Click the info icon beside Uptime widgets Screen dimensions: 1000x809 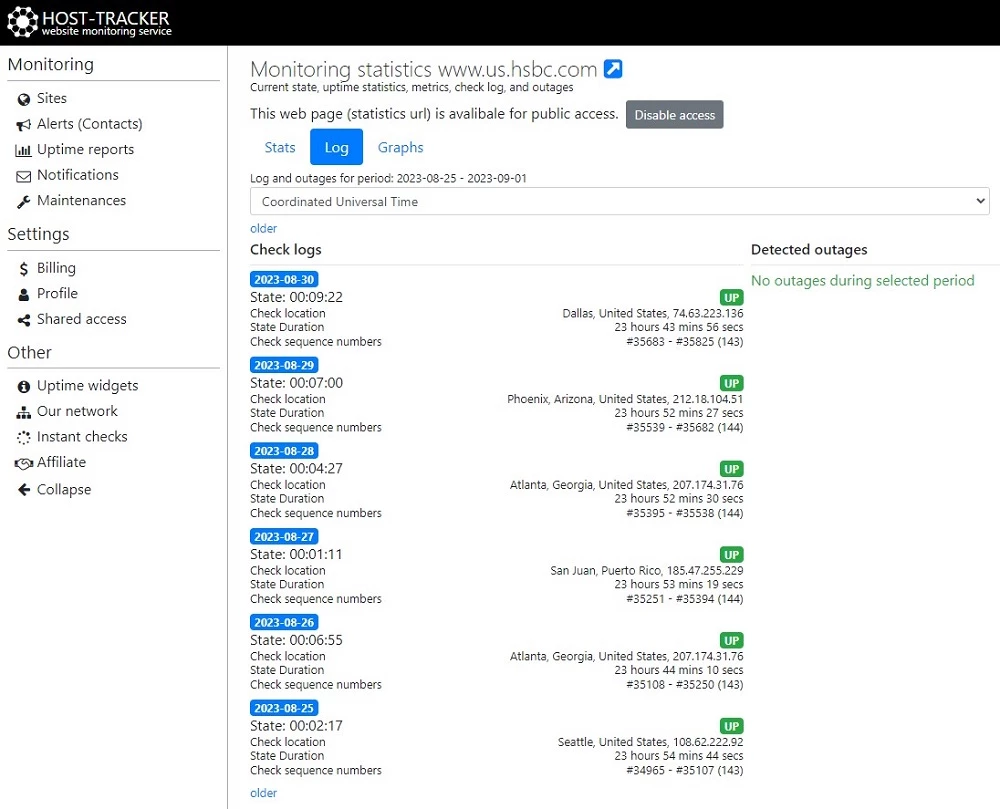(x=24, y=386)
